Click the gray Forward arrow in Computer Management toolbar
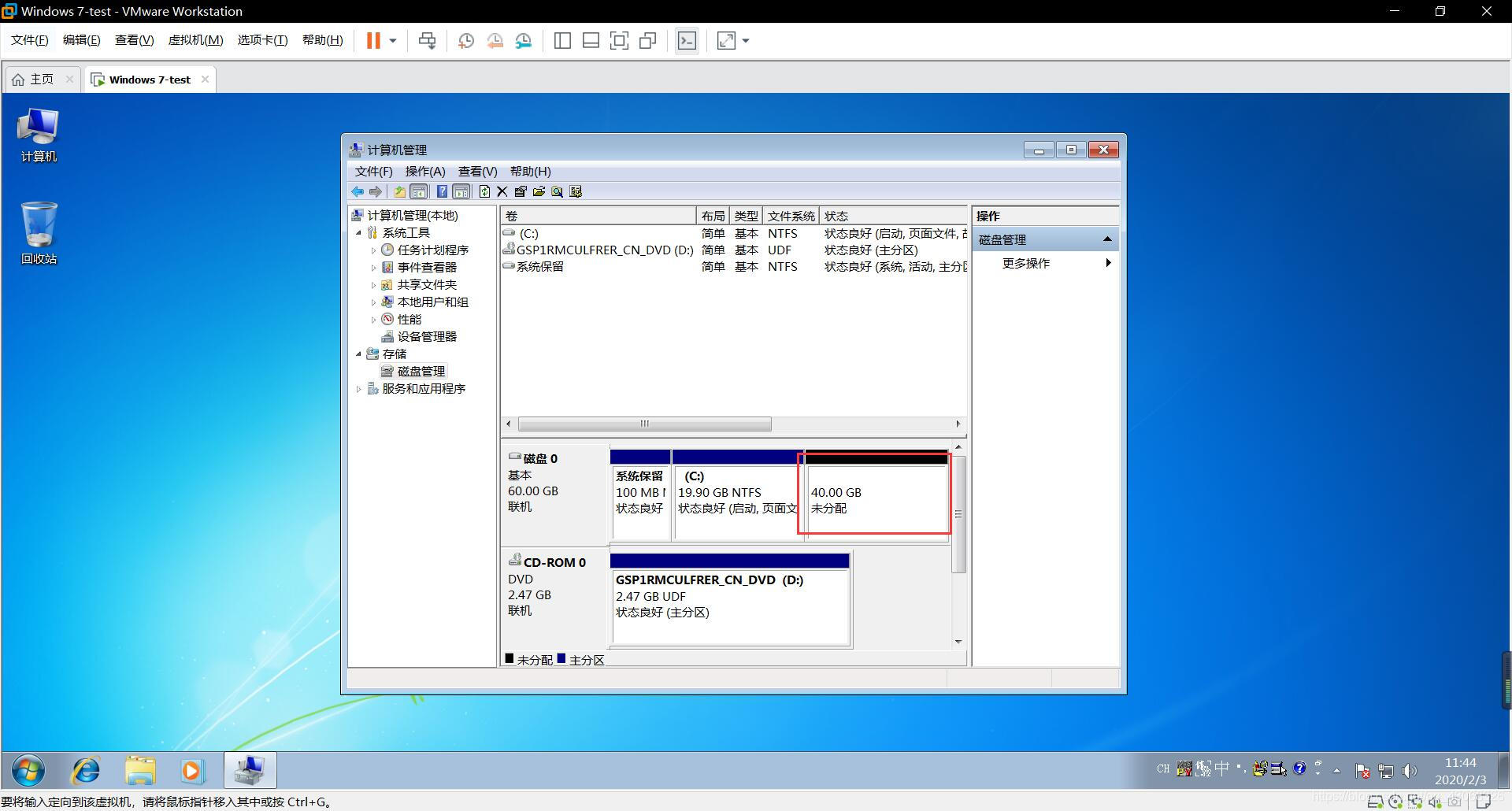Screen dimensions: 1512x811 coord(376,191)
